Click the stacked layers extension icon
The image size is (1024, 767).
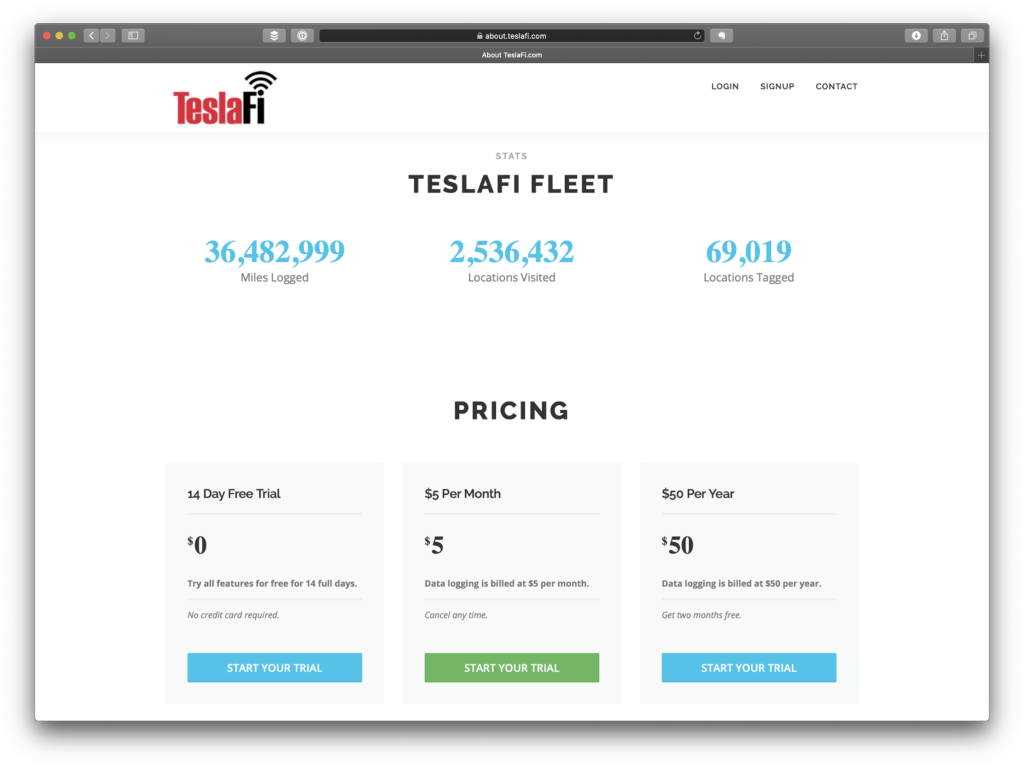click(x=274, y=35)
